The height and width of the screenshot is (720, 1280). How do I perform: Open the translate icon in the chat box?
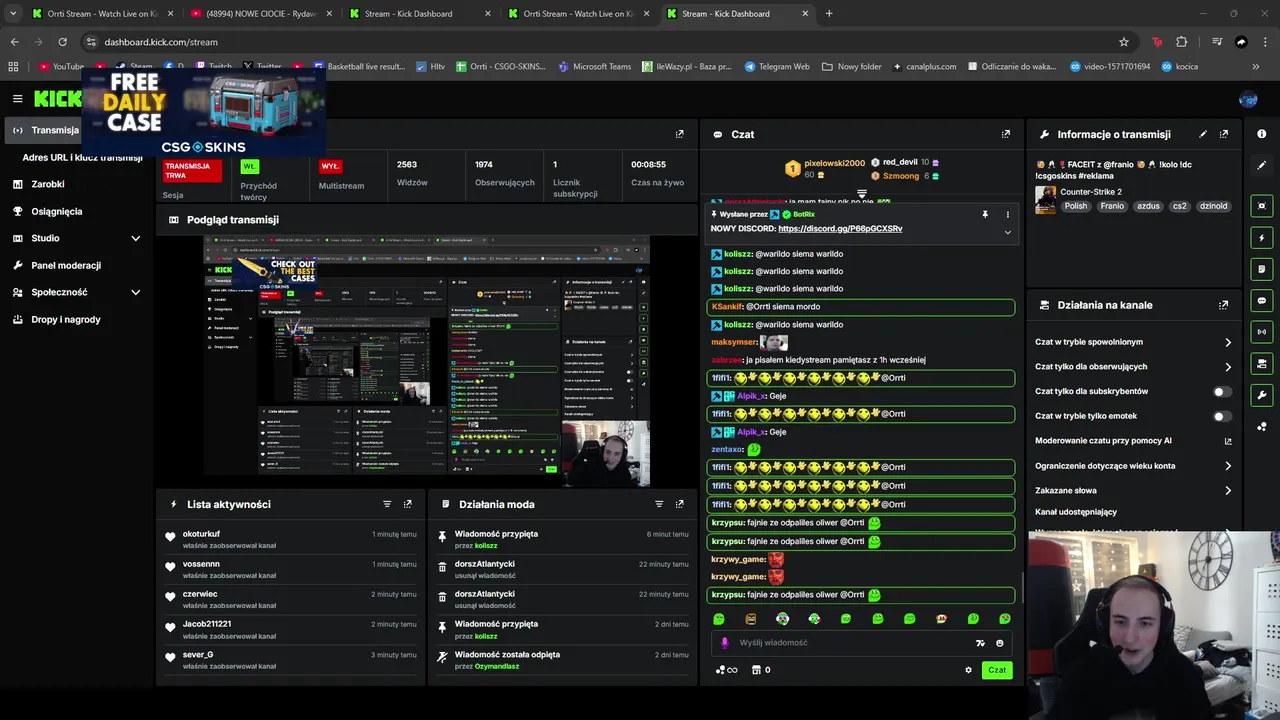pos(980,643)
